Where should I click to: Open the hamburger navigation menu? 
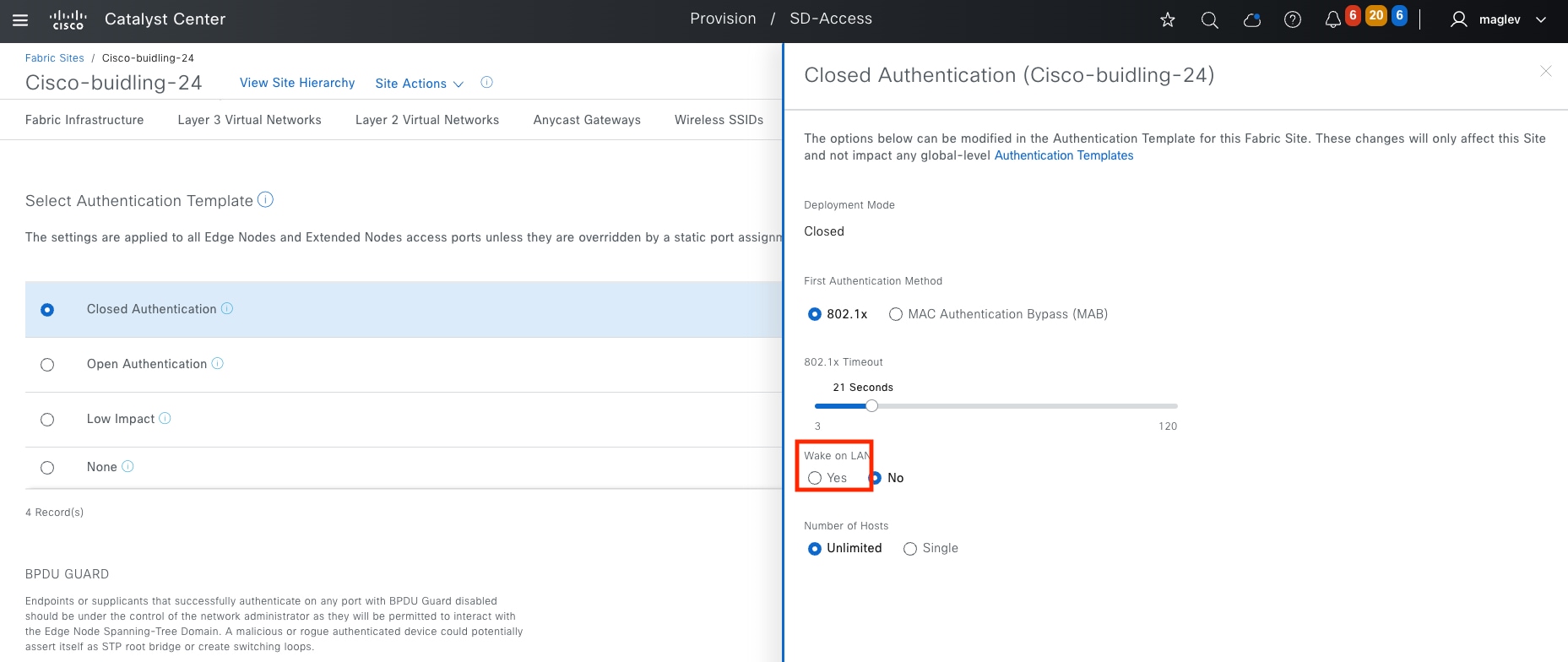coord(20,20)
